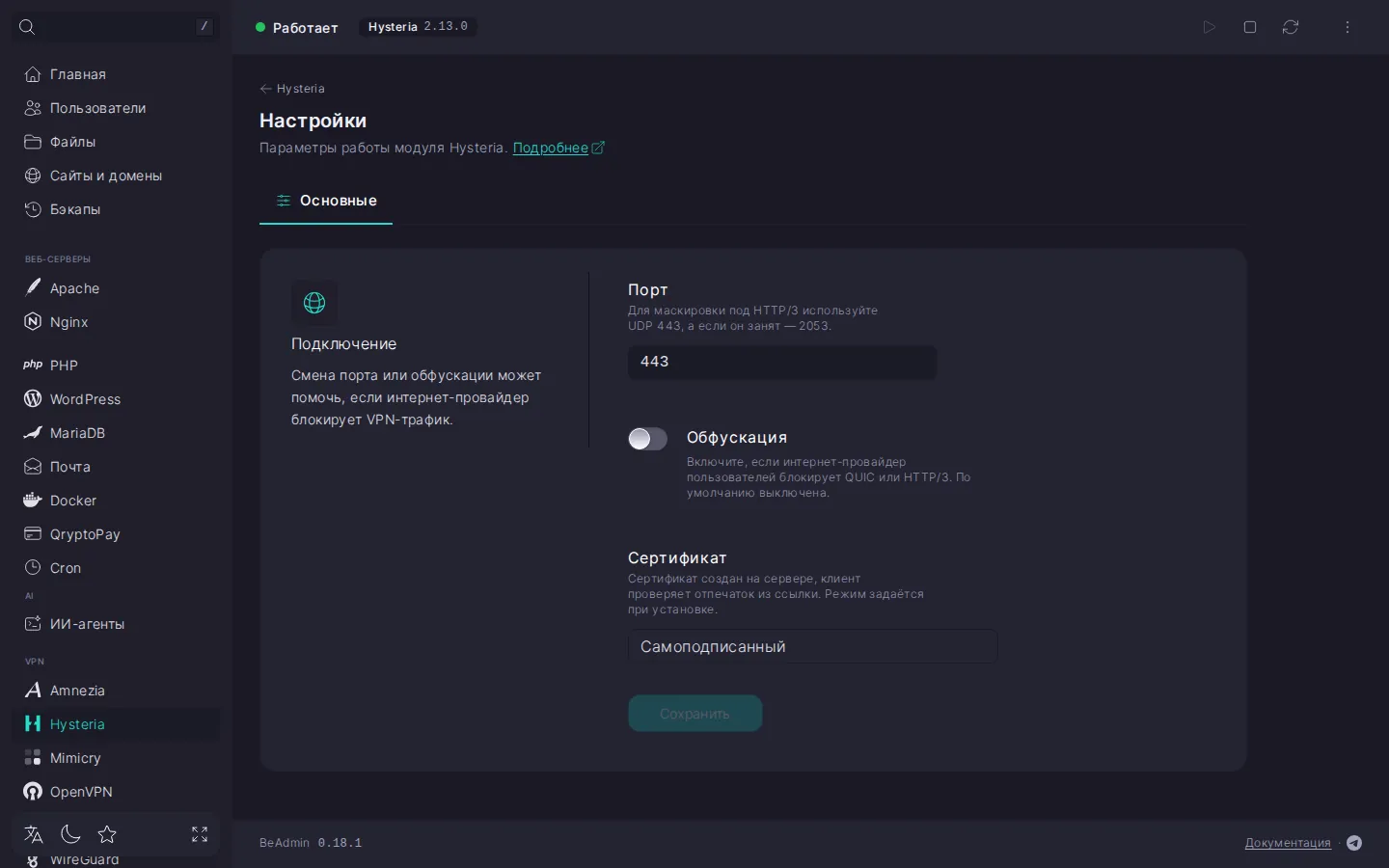Screen dimensions: 1389x868
Task: Click the fullscreen expand icon
Action: pyautogui.click(x=200, y=834)
